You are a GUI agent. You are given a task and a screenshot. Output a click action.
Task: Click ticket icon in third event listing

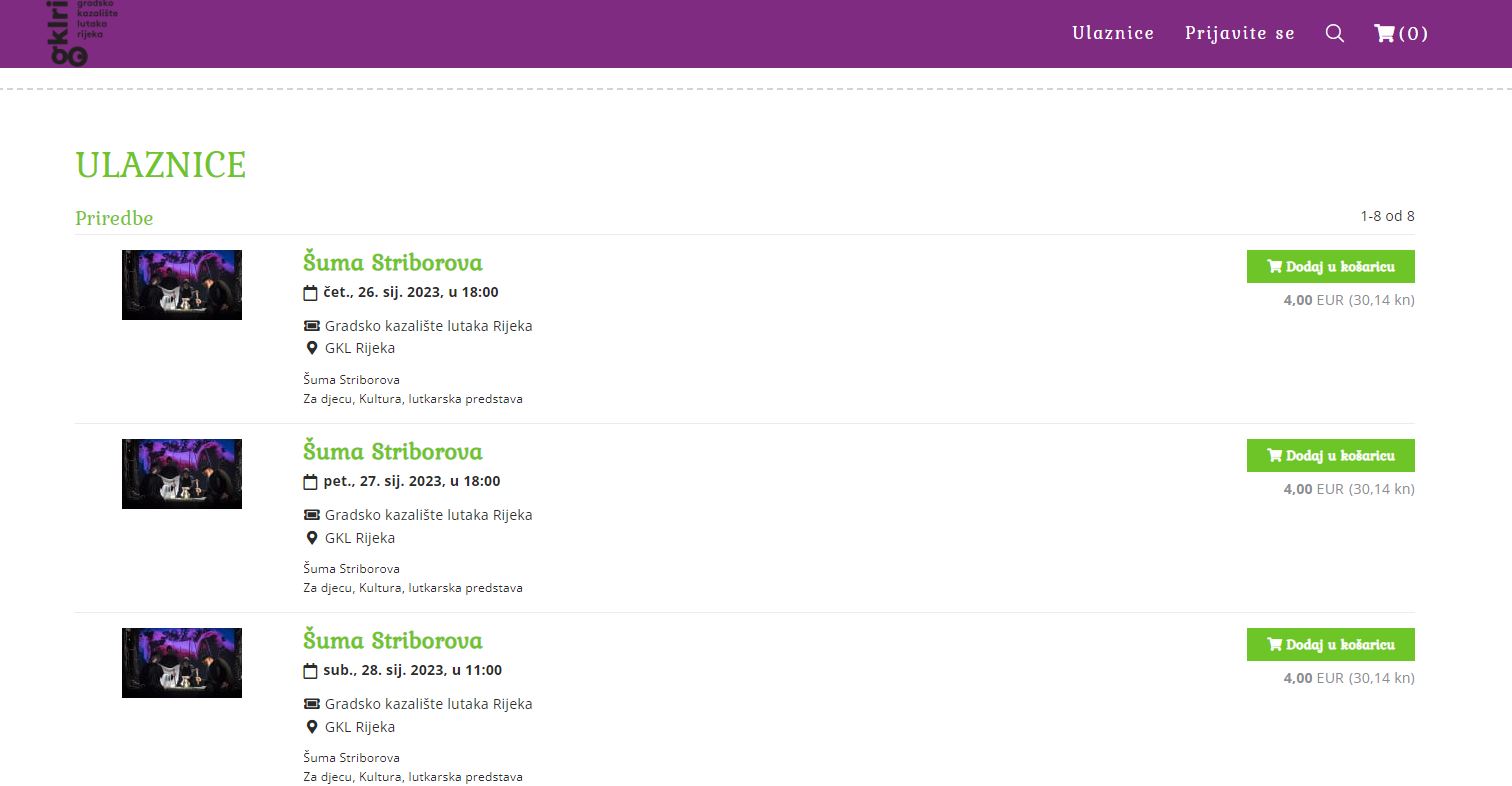[311, 704]
